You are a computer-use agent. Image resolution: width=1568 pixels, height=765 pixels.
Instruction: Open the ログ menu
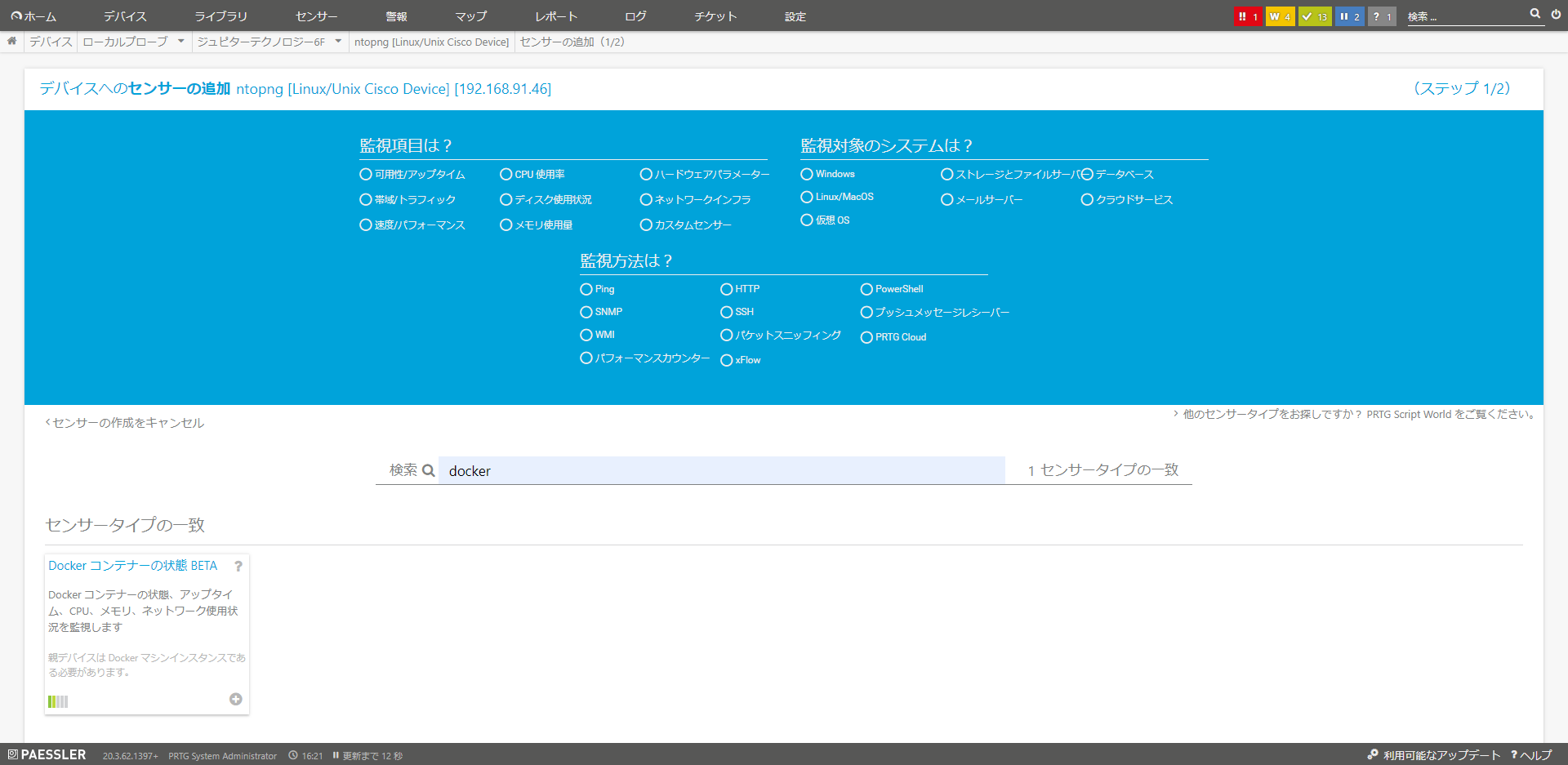[x=635, y=16]
